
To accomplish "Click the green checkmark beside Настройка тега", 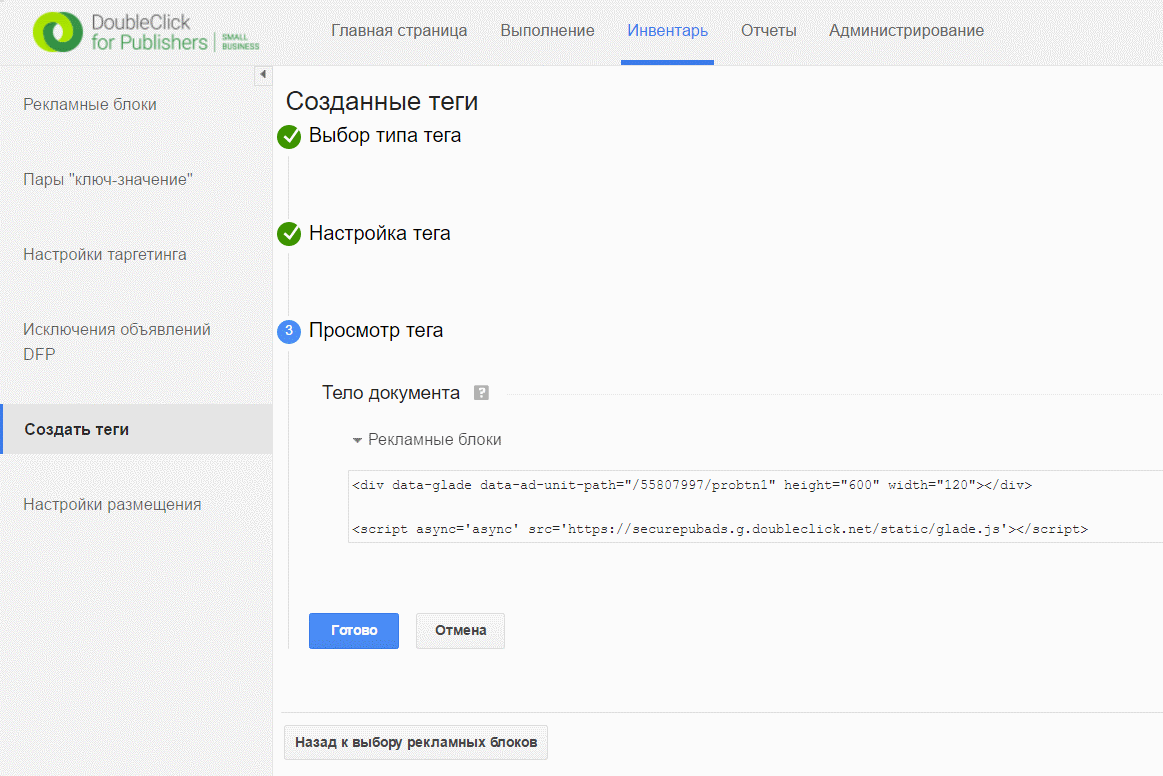I will coord(289,234).
